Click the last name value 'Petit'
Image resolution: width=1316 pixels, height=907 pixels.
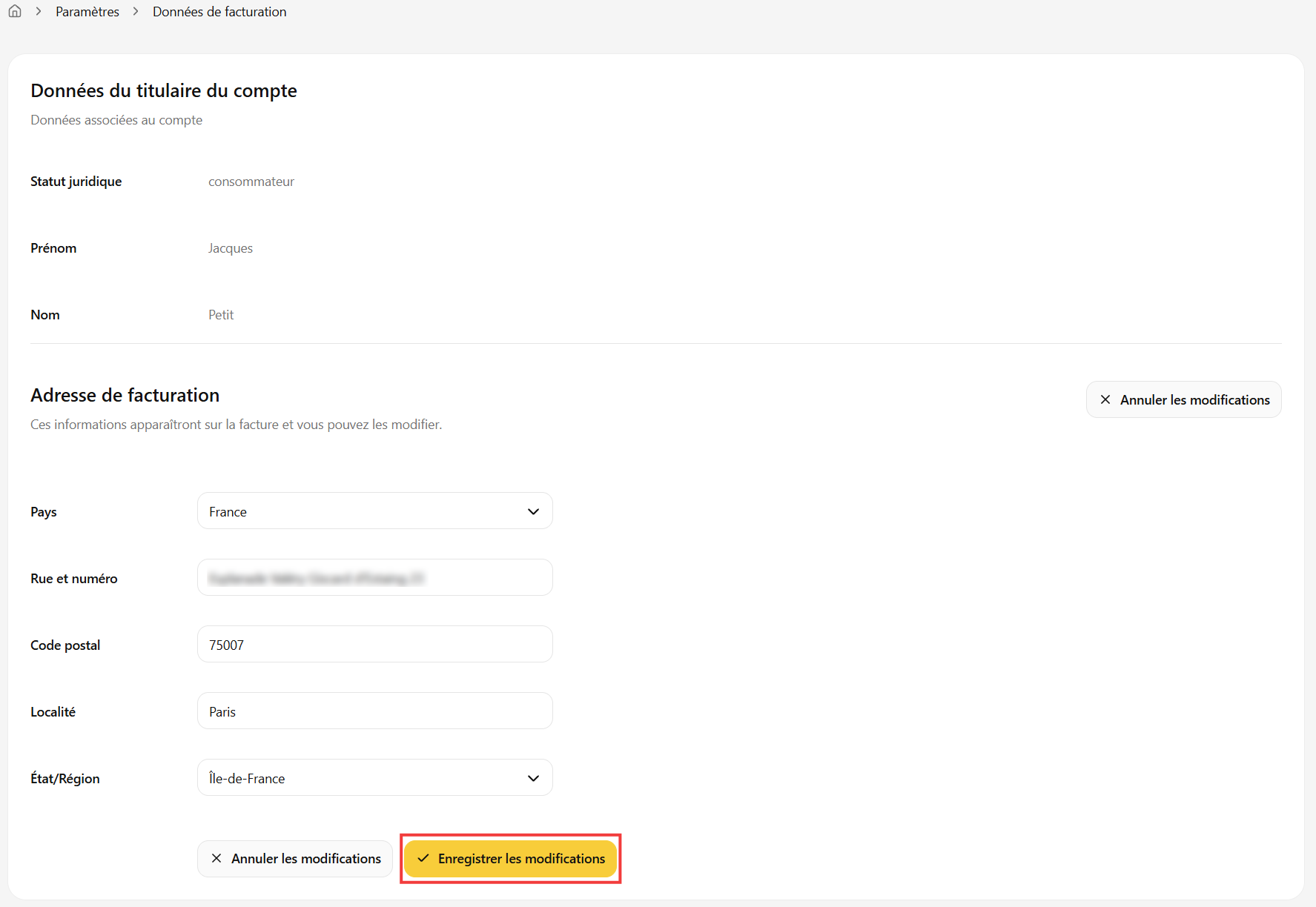click(x=221, y=315)
